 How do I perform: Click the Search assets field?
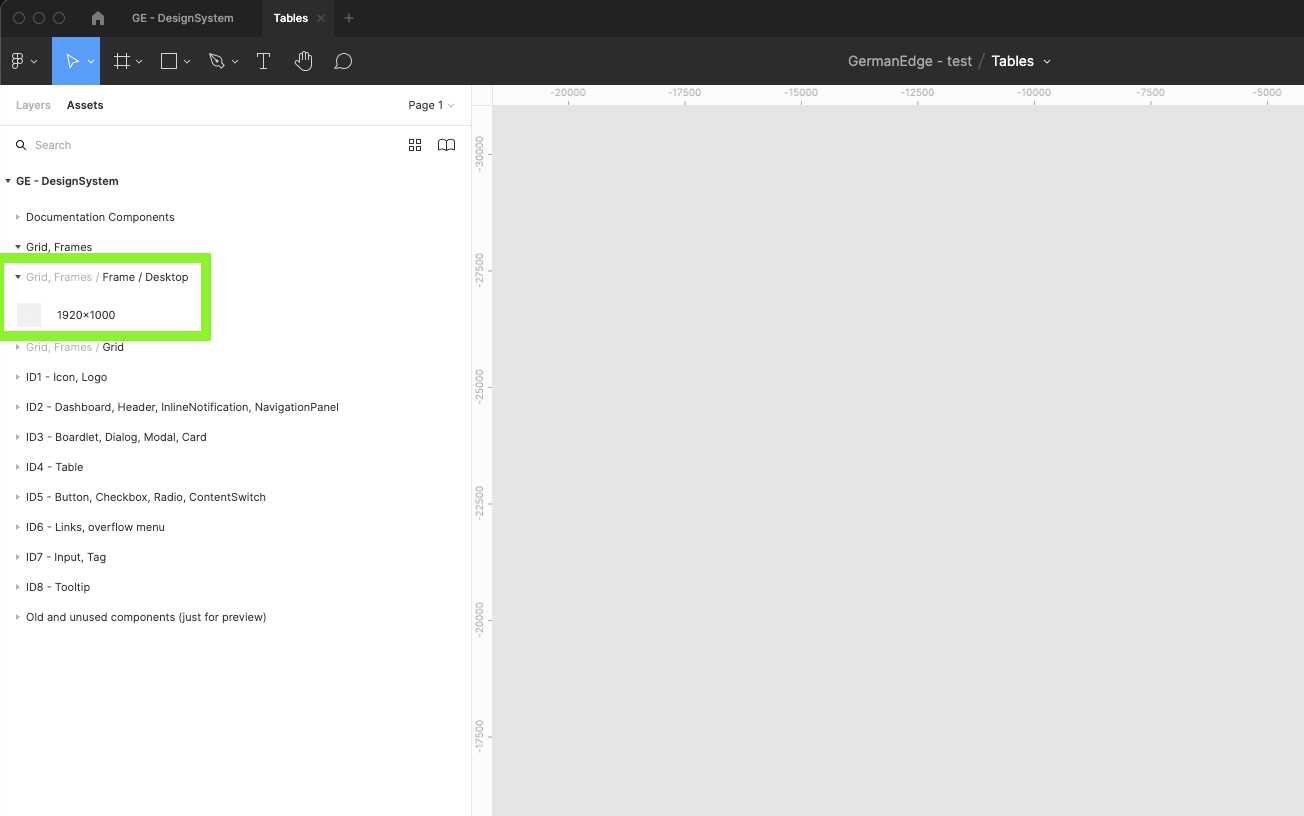pos(200,145)
